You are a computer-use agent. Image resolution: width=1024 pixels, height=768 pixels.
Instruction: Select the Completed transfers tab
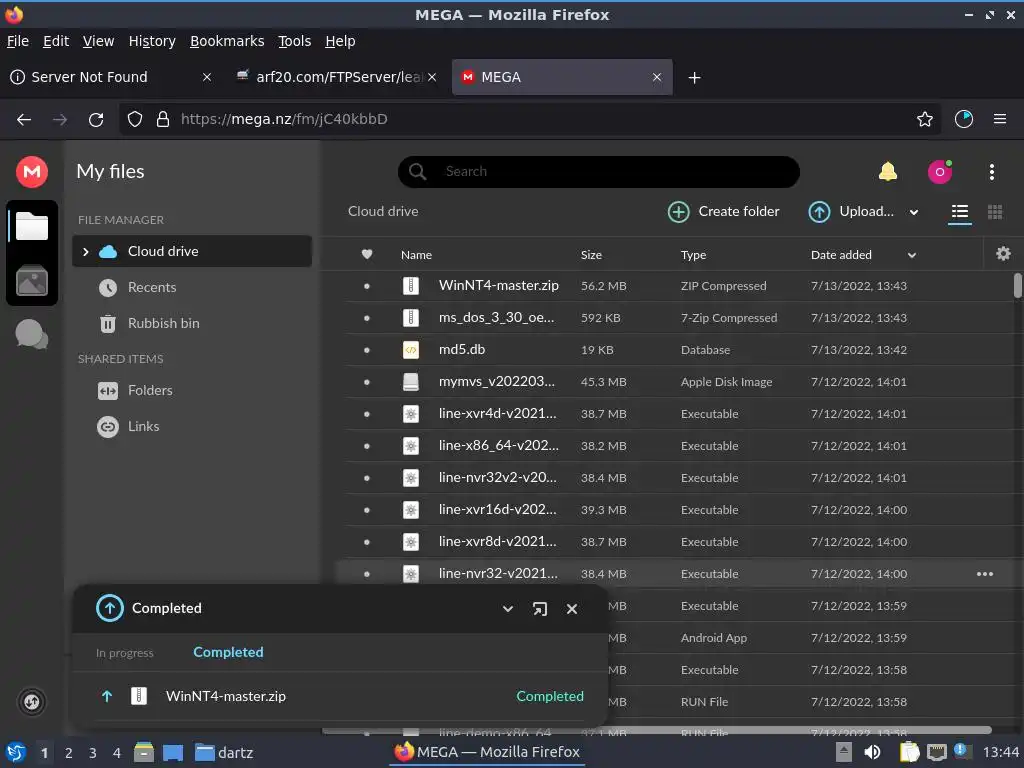(228, 652)
